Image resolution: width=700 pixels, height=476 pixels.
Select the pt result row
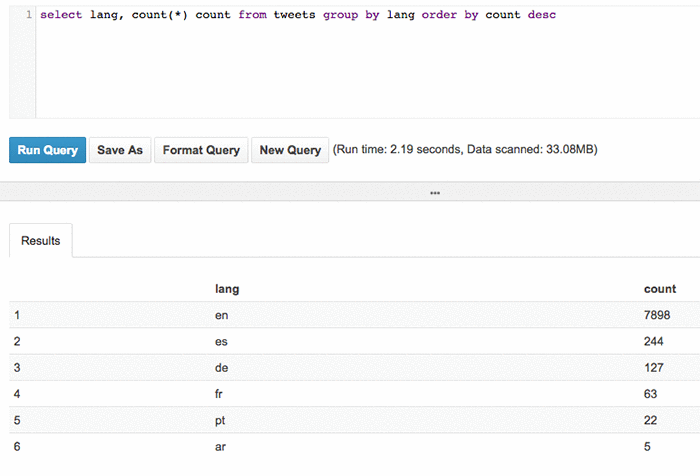354,420
